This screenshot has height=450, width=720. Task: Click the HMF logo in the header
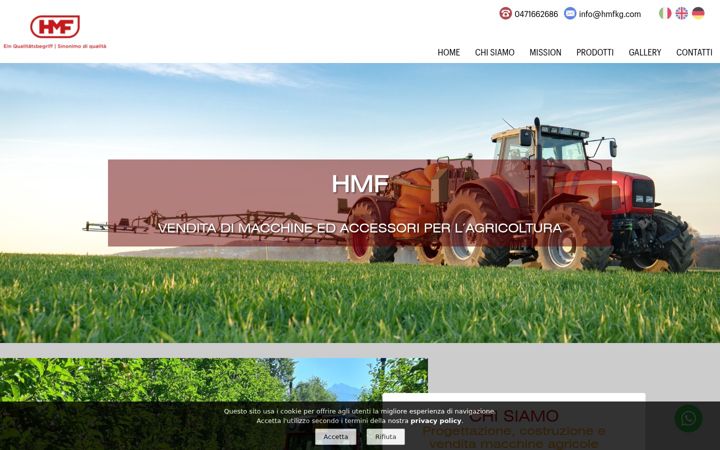pos(55,27)
